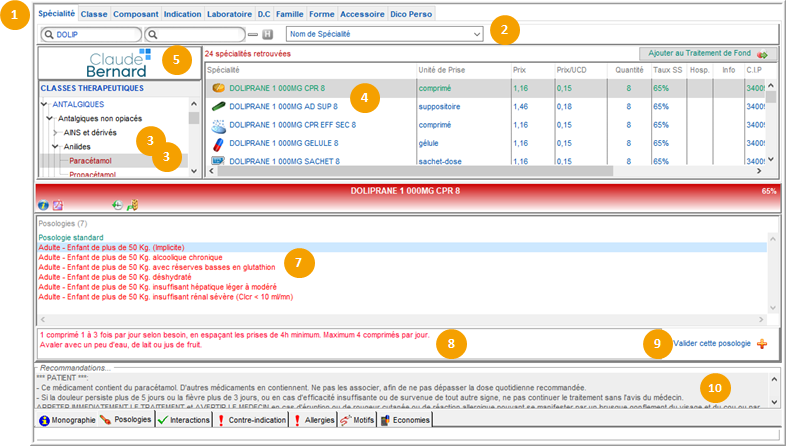This screenshot has height=446, width=786.
Task: Collapse the Antalgiques non opiacés node
Action: click(x=48, y=118)
